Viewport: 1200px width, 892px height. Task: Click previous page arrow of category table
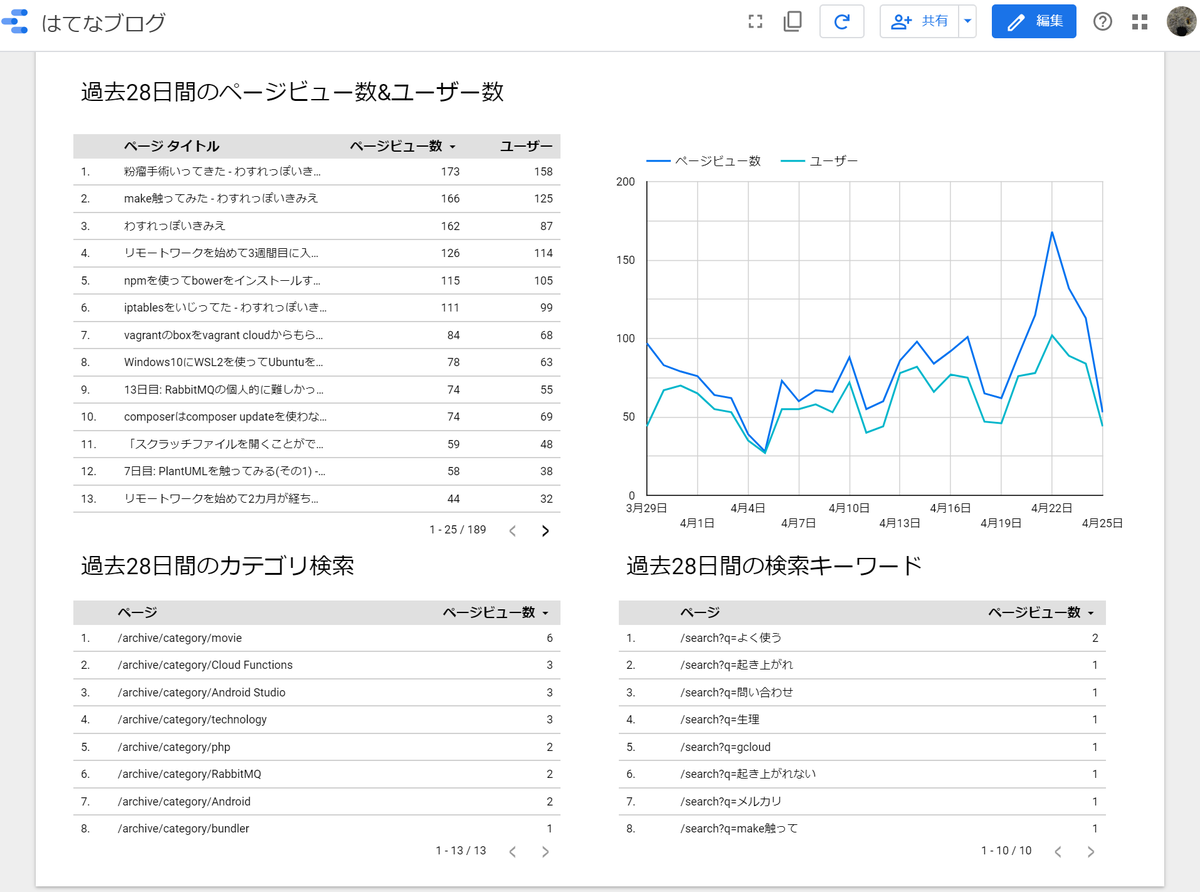coord(513,852)
